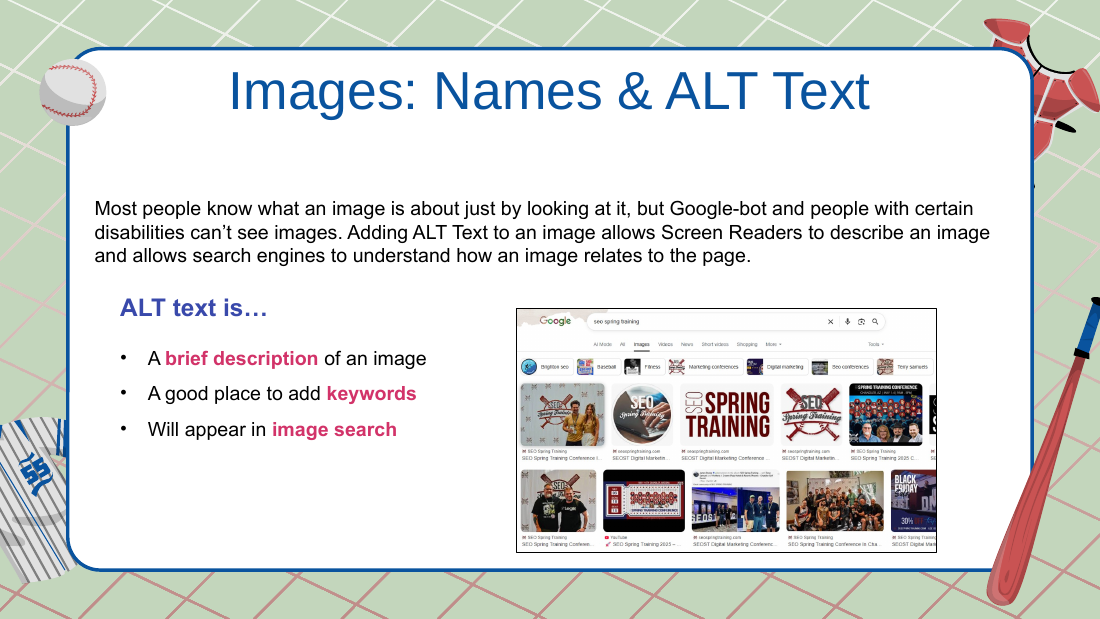Open the Black Friday sale image result

click(x=913, y=500)
